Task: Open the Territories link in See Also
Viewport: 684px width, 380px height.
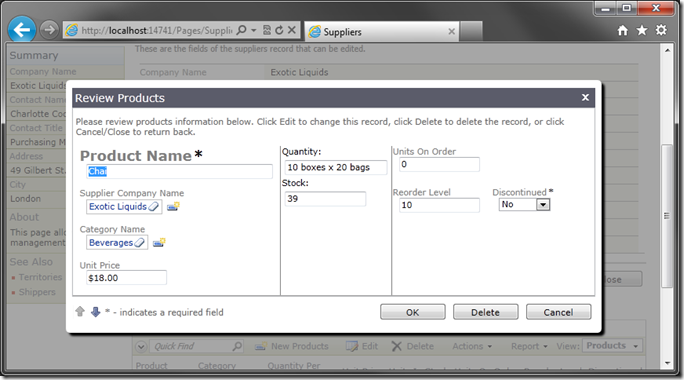Action: (40, 277)
